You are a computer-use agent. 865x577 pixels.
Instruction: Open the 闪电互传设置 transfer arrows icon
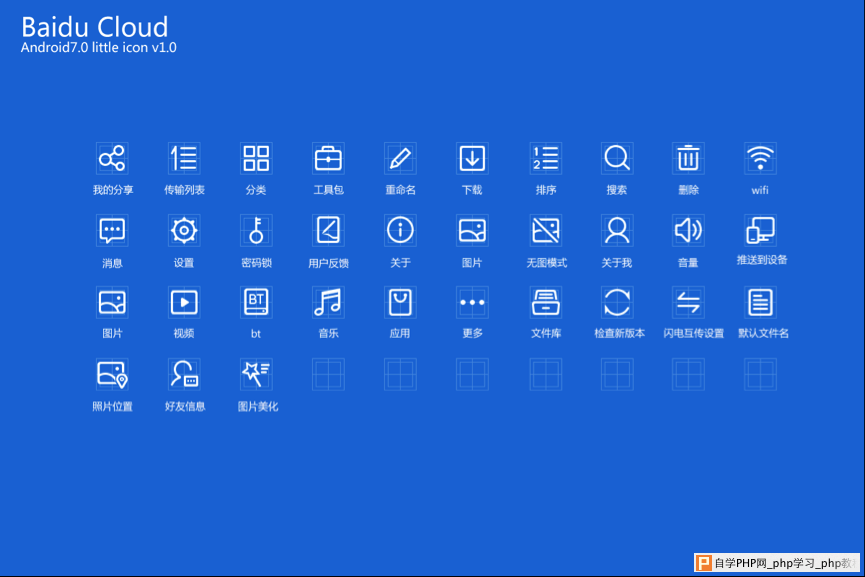(x=688, y=302)
